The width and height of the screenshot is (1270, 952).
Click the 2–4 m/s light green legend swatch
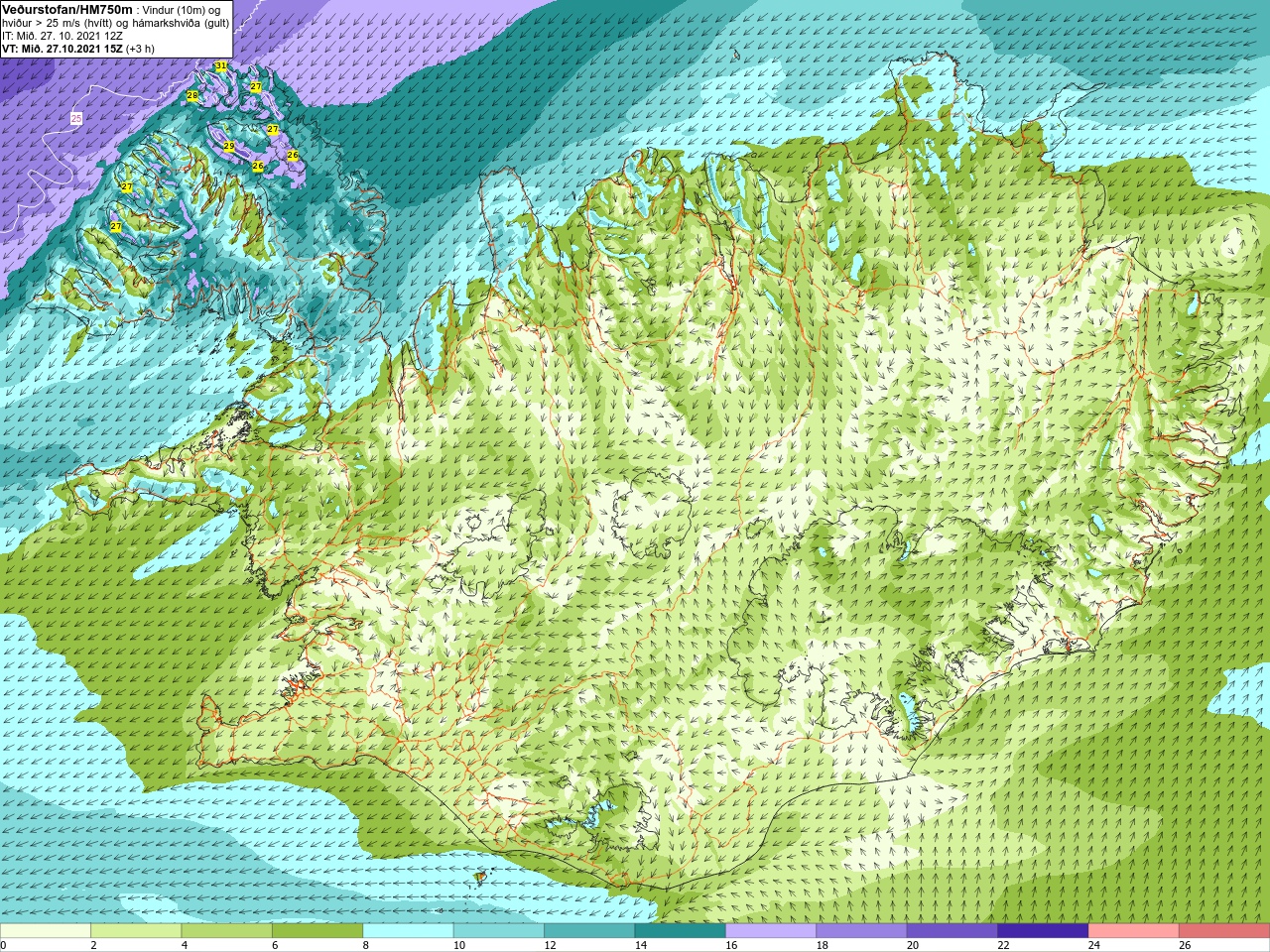point(136,931)
